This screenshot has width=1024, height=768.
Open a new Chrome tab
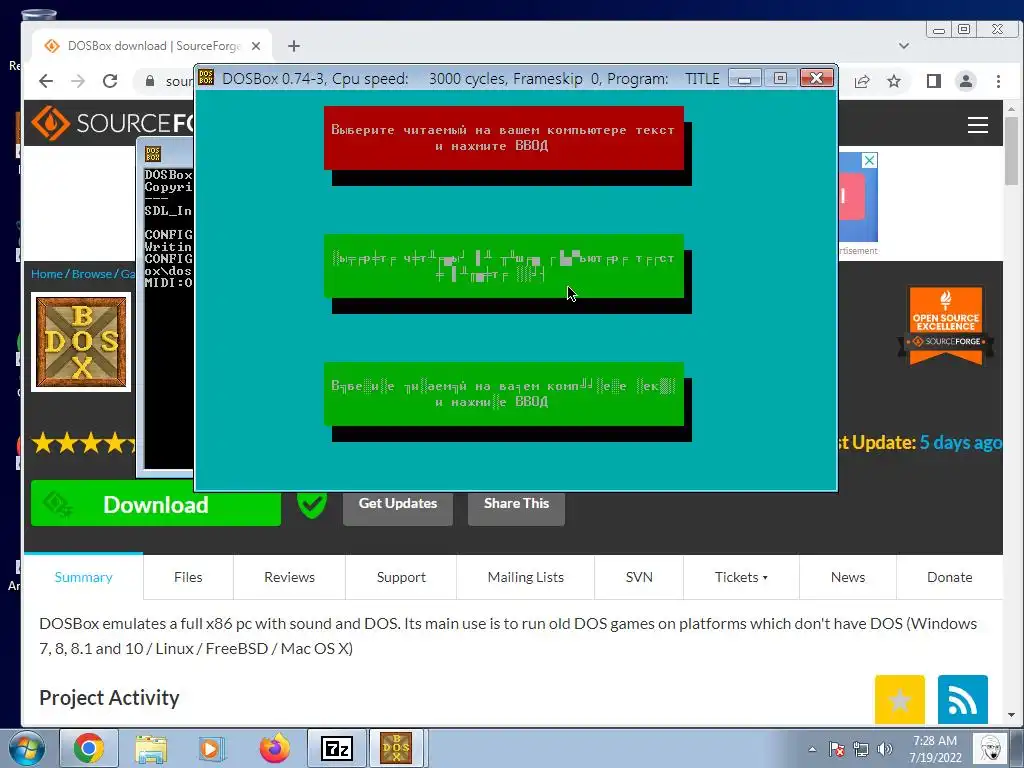[x=294, y=46]
